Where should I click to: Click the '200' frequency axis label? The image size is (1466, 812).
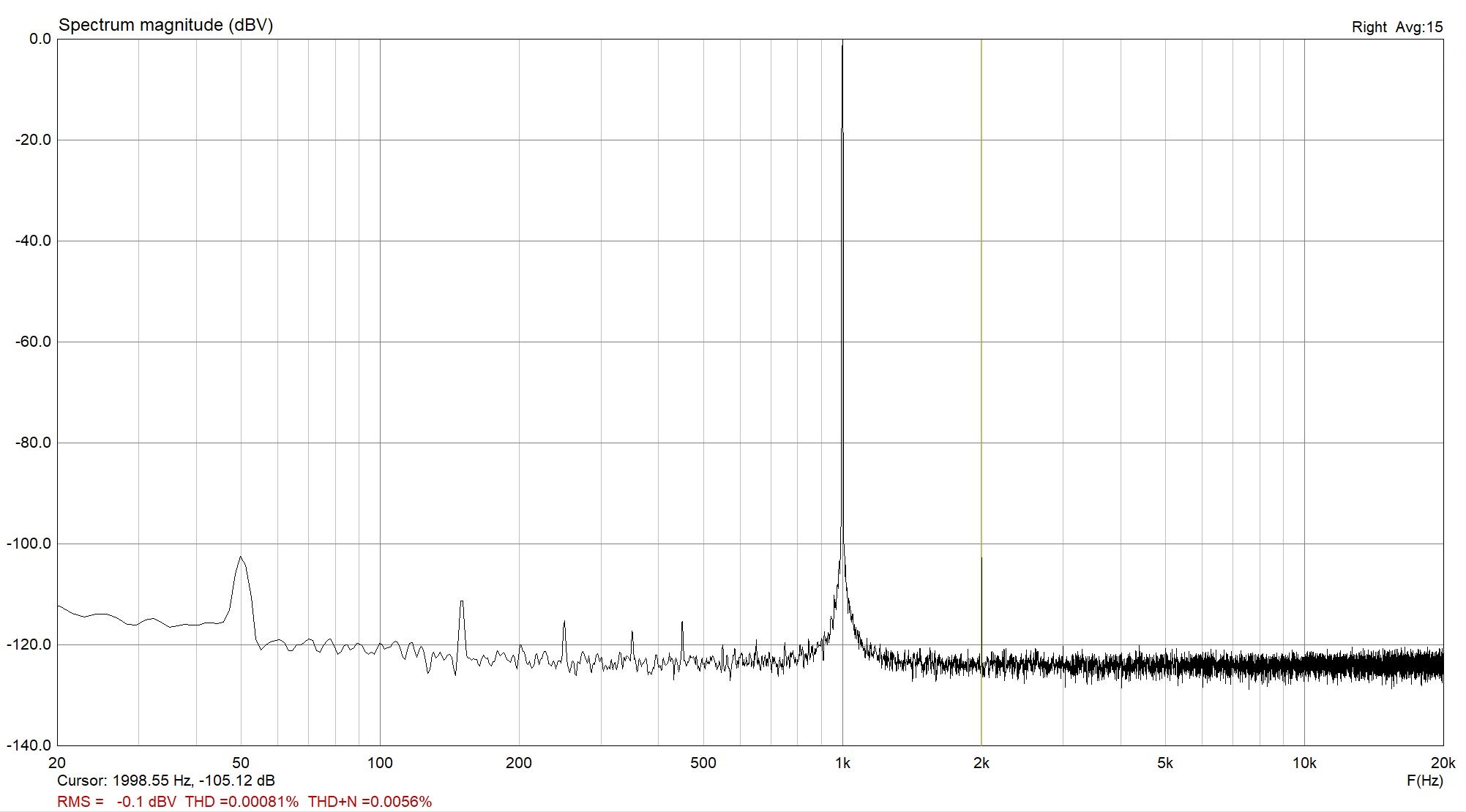point(519,763)
